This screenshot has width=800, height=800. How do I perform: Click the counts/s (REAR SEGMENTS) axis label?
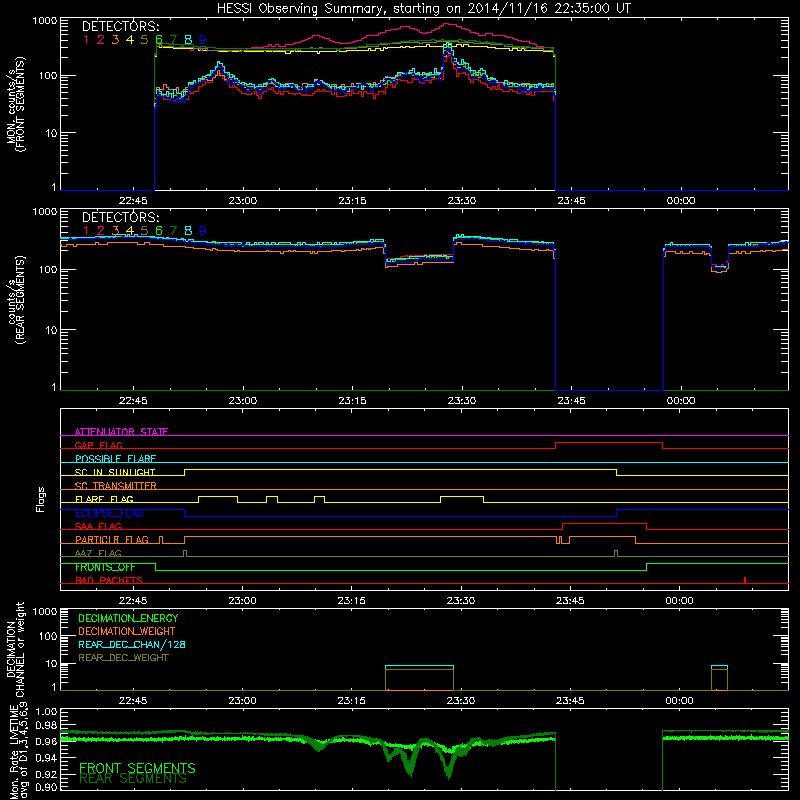click(x=16, y=301)
